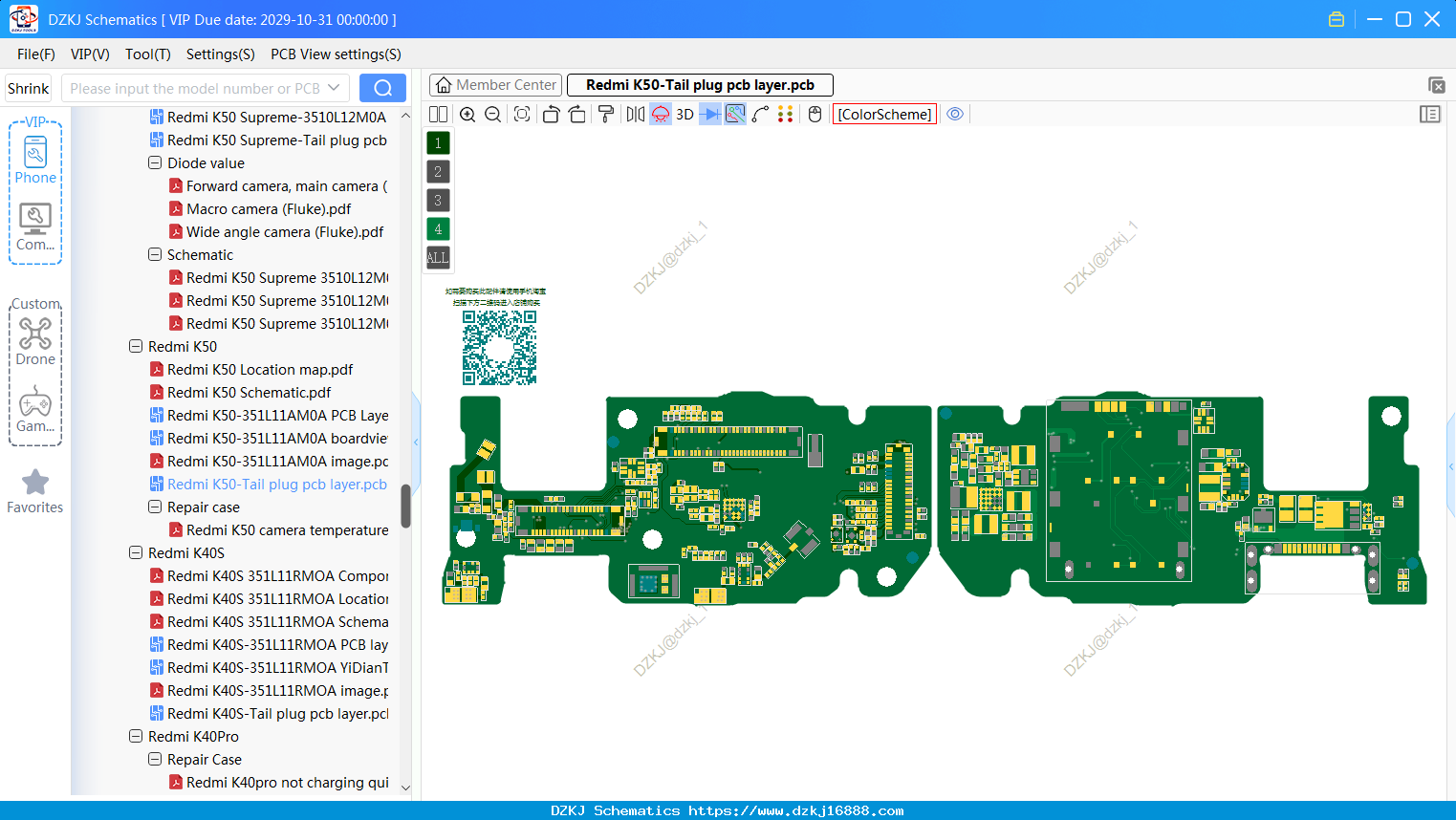
Task: Close all tabs icon at top right
Action: click(1436, 85)
